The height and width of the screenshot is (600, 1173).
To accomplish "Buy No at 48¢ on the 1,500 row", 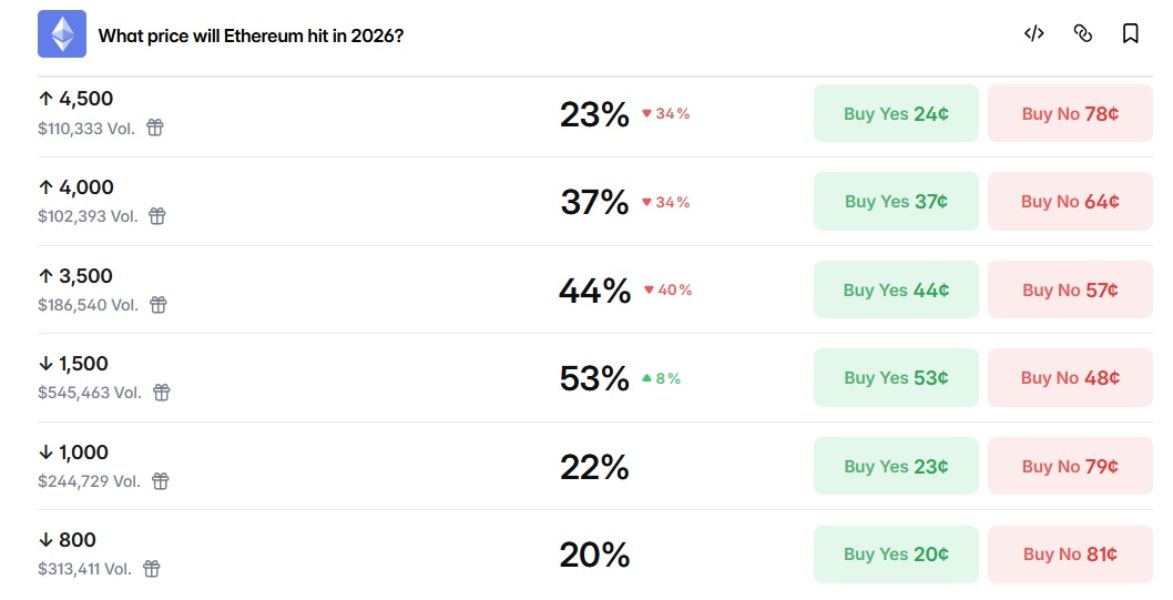I will [1070, 377].
